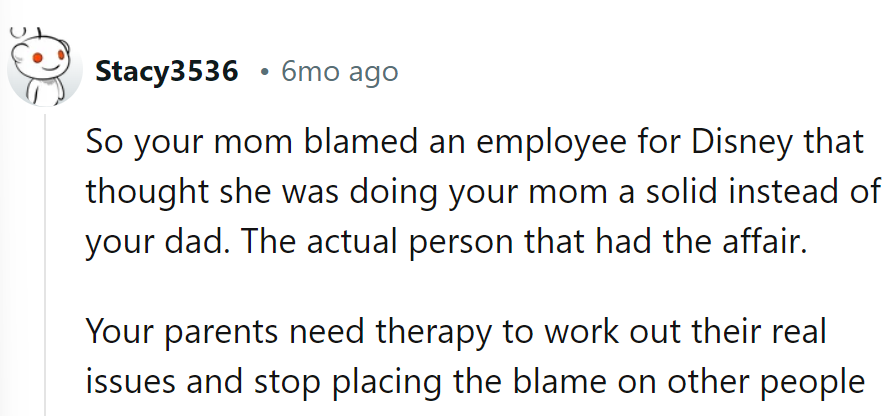This screenshot has height=416, width=887.
Task: Click the 6mo ago timestamp
Action: (338, 72)
